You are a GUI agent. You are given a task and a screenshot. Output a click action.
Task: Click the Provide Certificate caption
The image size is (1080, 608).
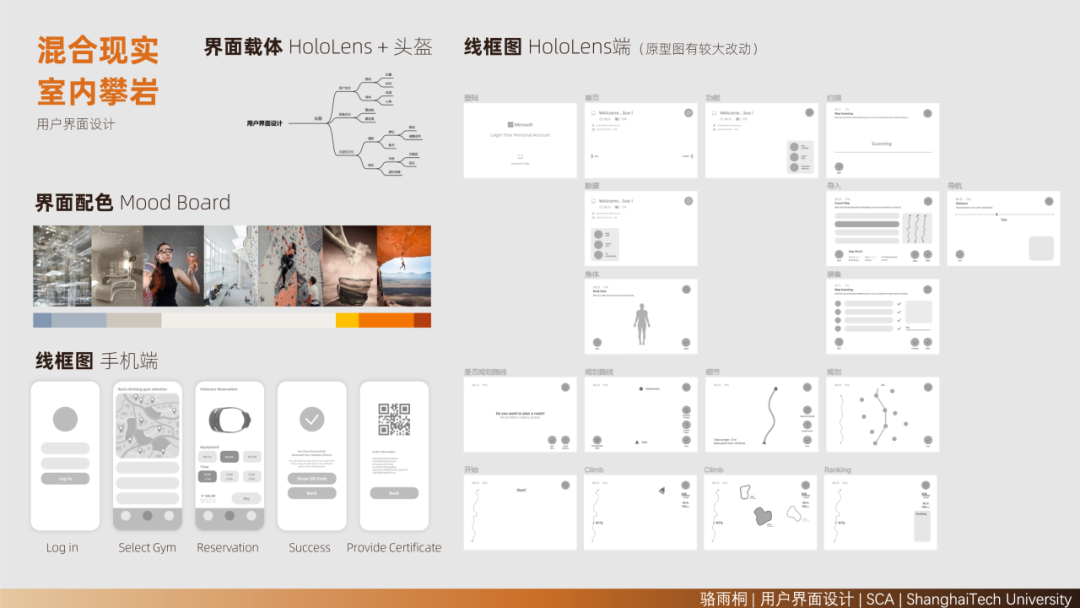pyautogui.click(x=394, y=547)
